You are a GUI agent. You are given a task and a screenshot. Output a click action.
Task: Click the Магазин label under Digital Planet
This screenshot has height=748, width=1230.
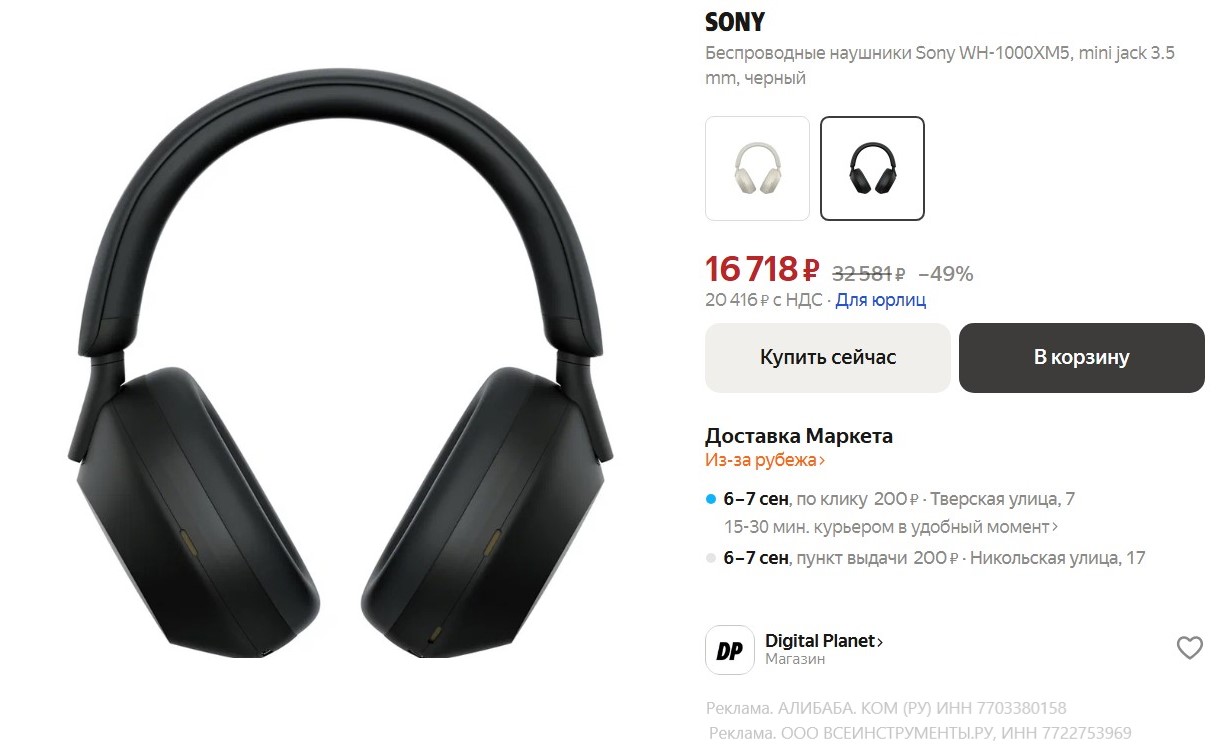pos(795,660)
